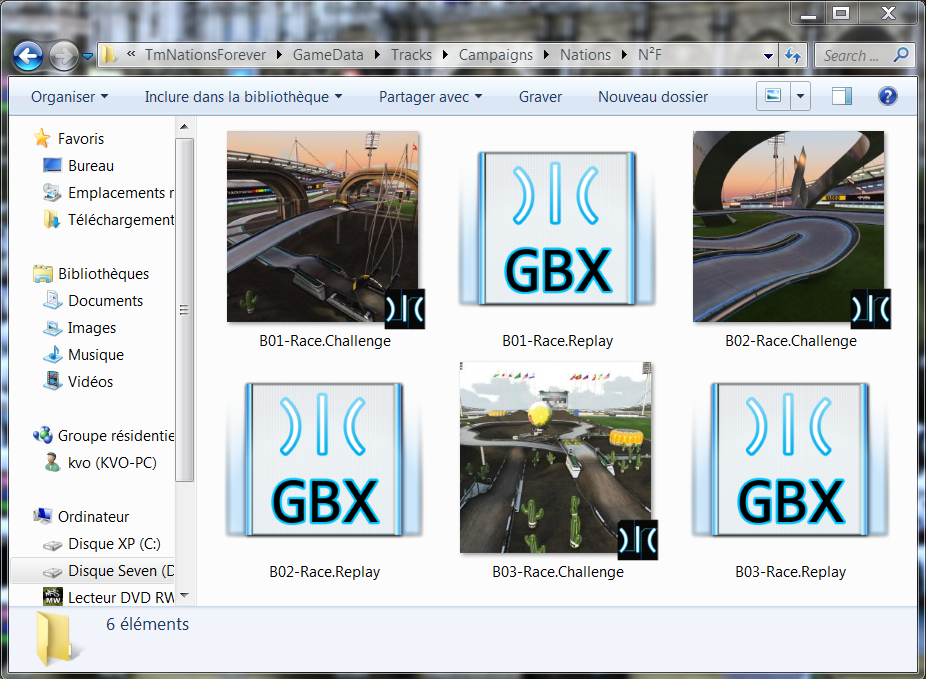The width and height of the screenshot is (926, 679).
Task: Open the Organiser menu
Action: point(70,97)
